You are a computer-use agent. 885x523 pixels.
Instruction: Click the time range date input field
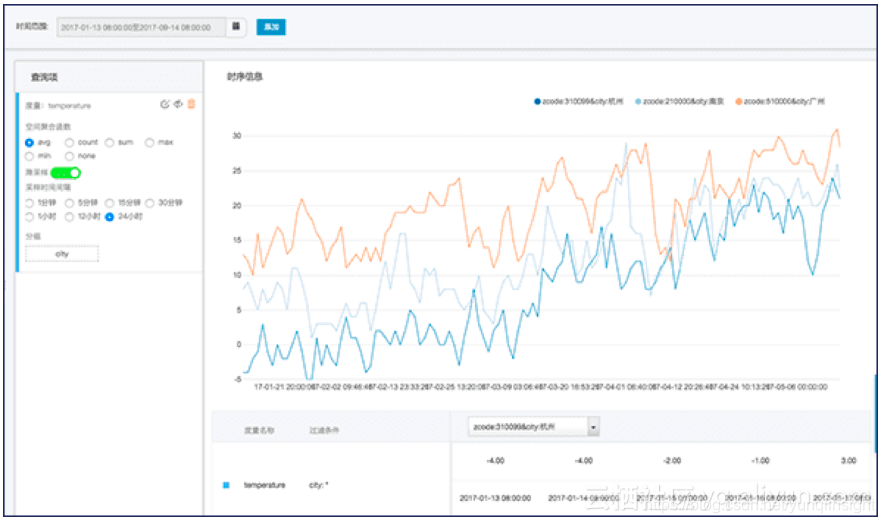(x=141, y=27)
